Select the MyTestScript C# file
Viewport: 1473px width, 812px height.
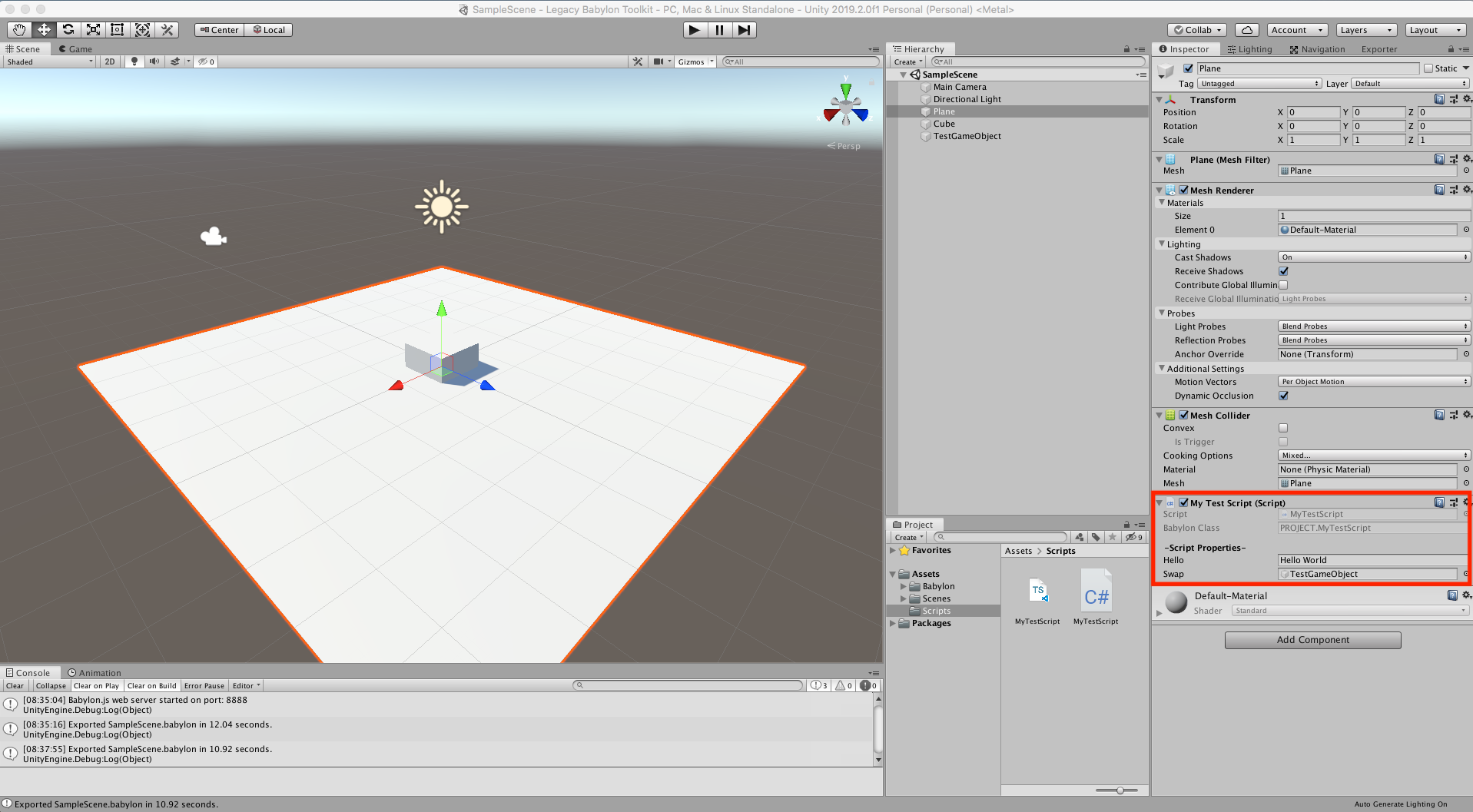pyautogui.click(x=1096, y=598)
